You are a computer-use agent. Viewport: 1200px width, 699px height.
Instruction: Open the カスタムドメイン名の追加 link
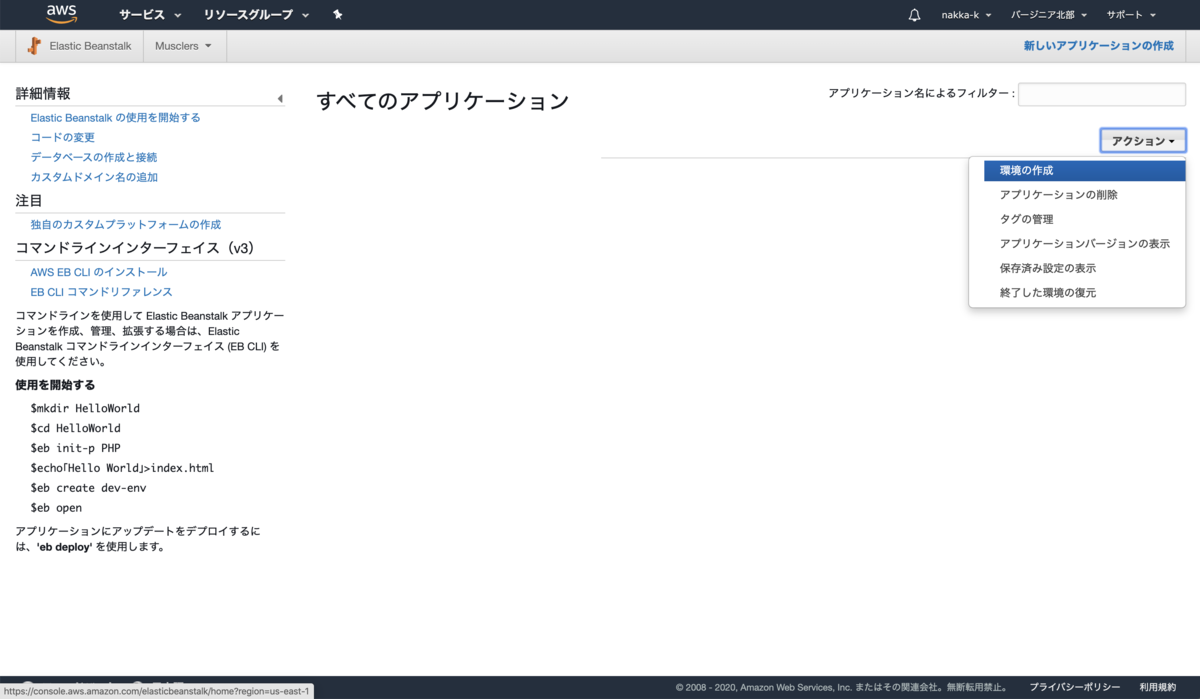pyautogui.click(x=94, y=177)
